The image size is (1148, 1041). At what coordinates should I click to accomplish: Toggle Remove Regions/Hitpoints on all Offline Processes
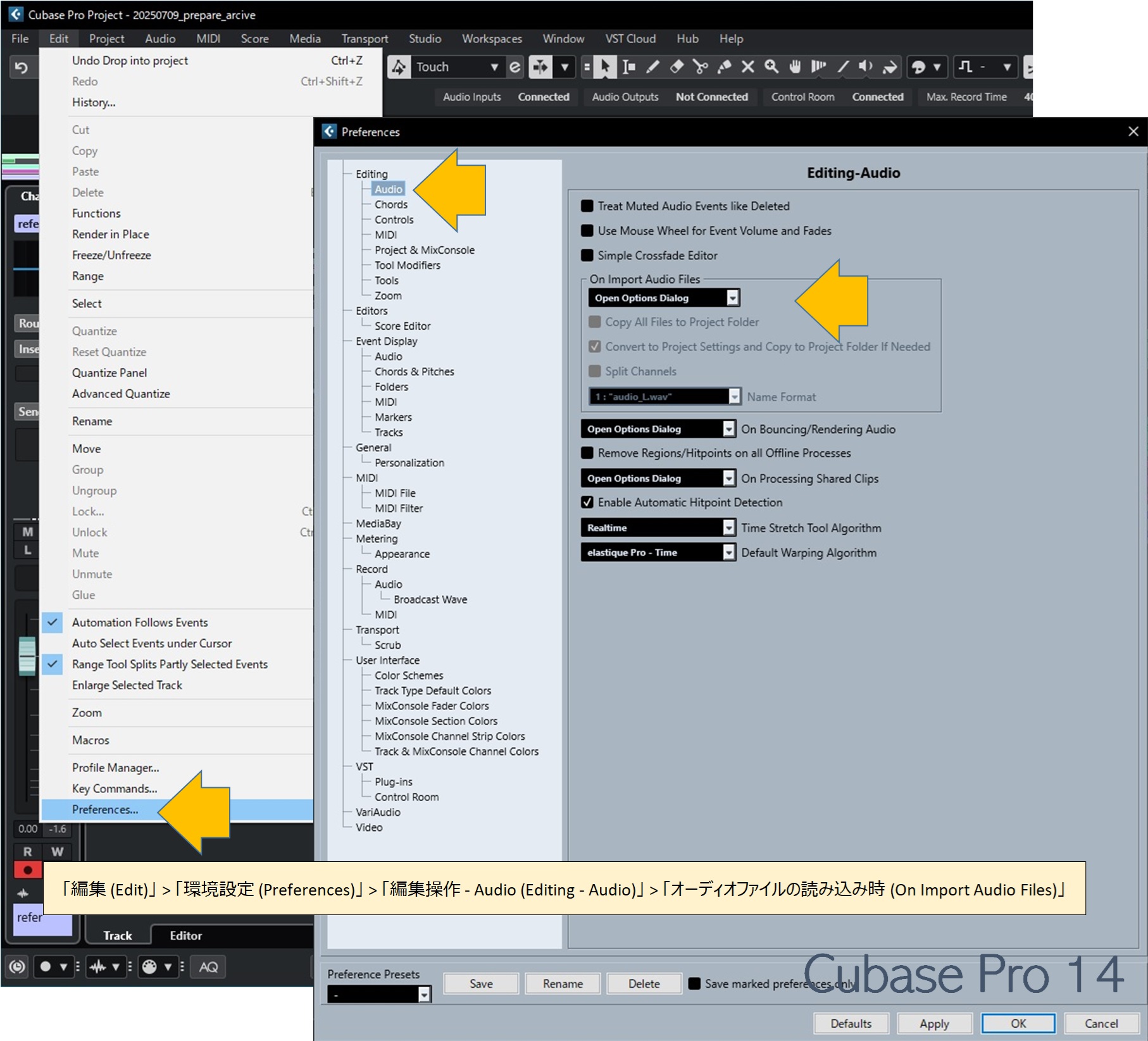(x=587, y=453)
